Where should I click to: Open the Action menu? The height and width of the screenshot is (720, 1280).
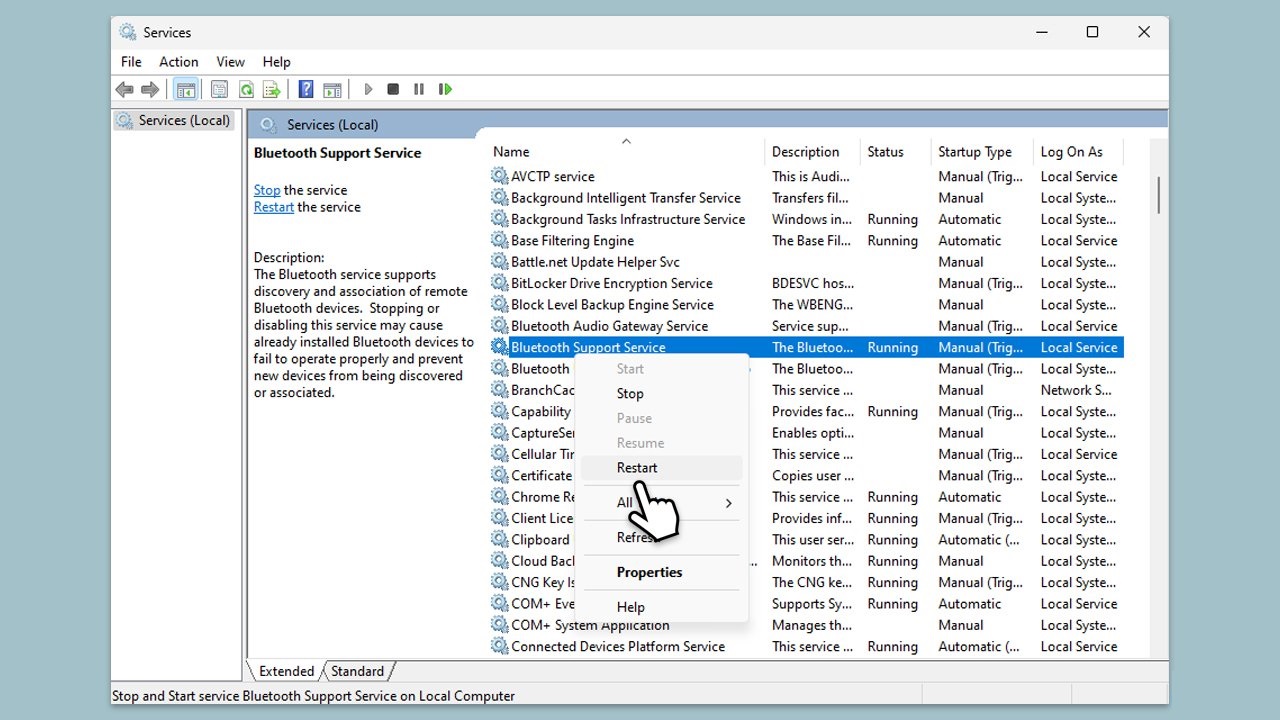[178, 62]
